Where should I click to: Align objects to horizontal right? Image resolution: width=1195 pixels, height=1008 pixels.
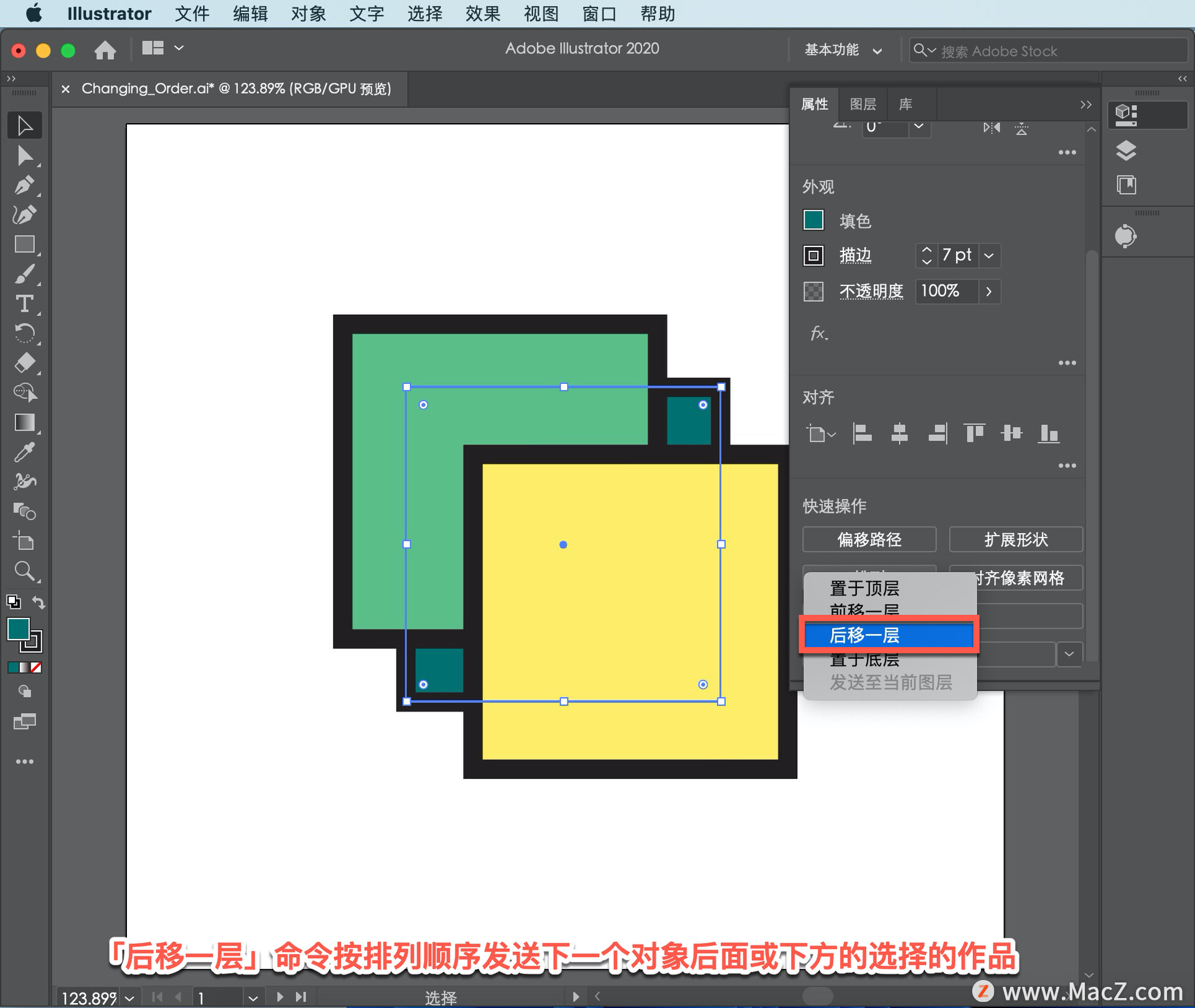coord(937,433)
